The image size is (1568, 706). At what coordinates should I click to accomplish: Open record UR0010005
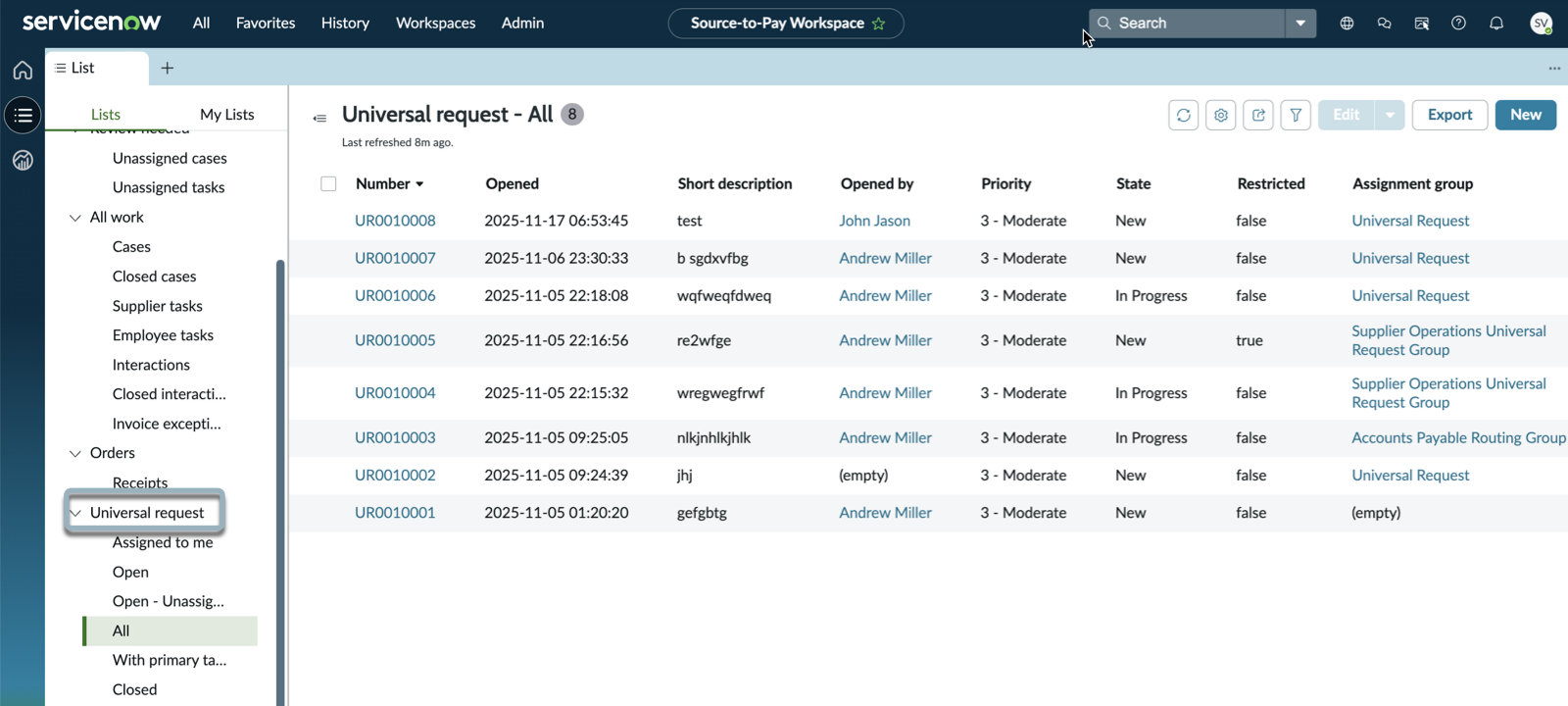click(395, 340)
